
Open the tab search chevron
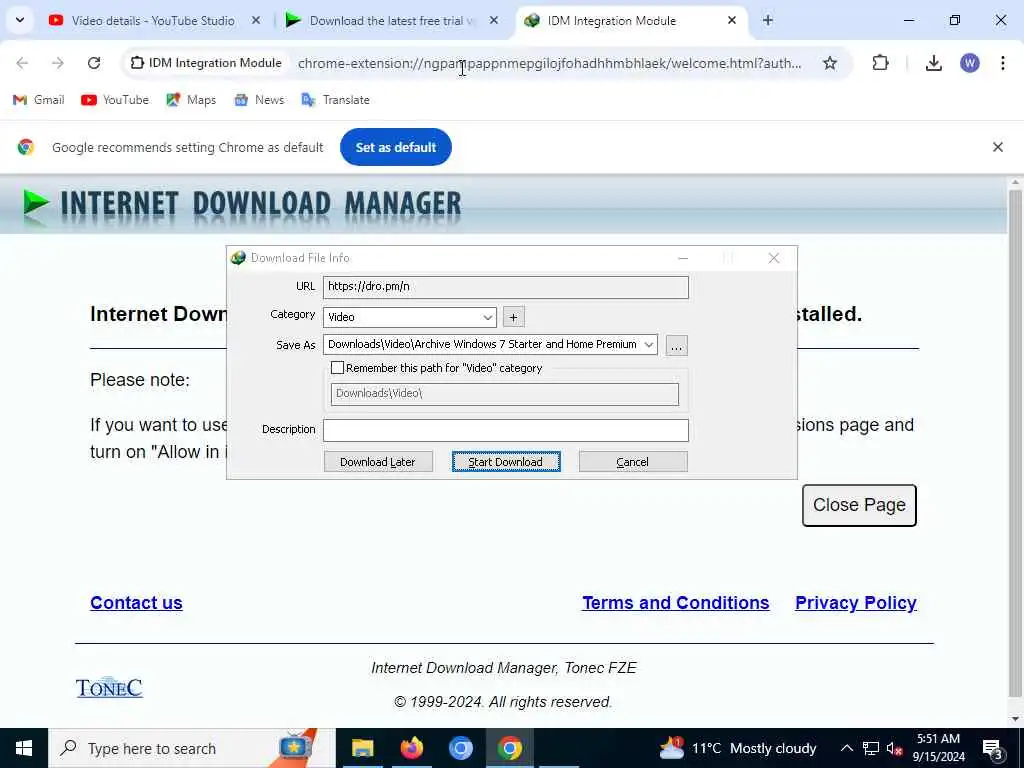20,20
